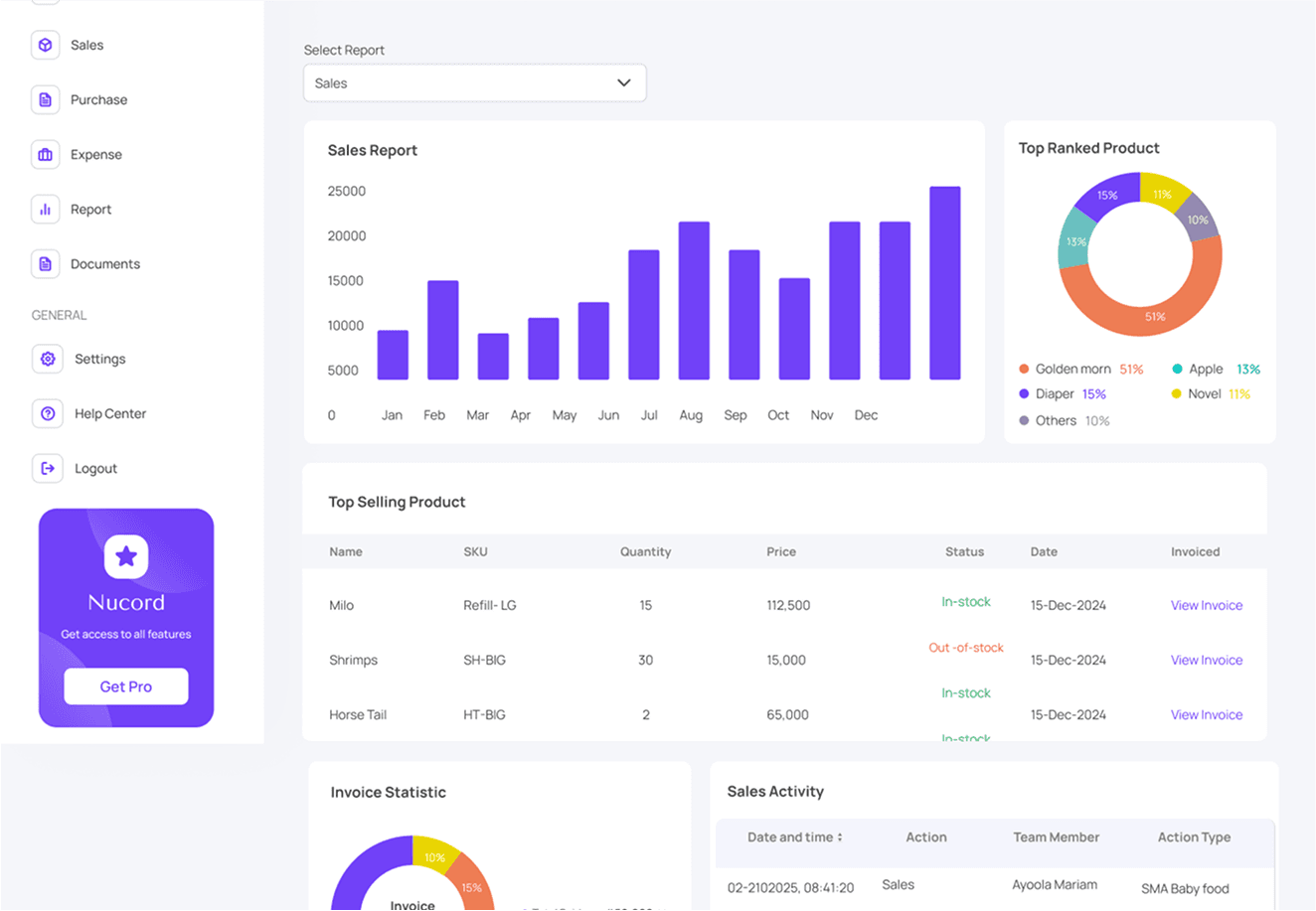Viewport: 1316px width, 911px height.
Task: Click the Golden morn legend dot
Action: tap(1024, 369)
